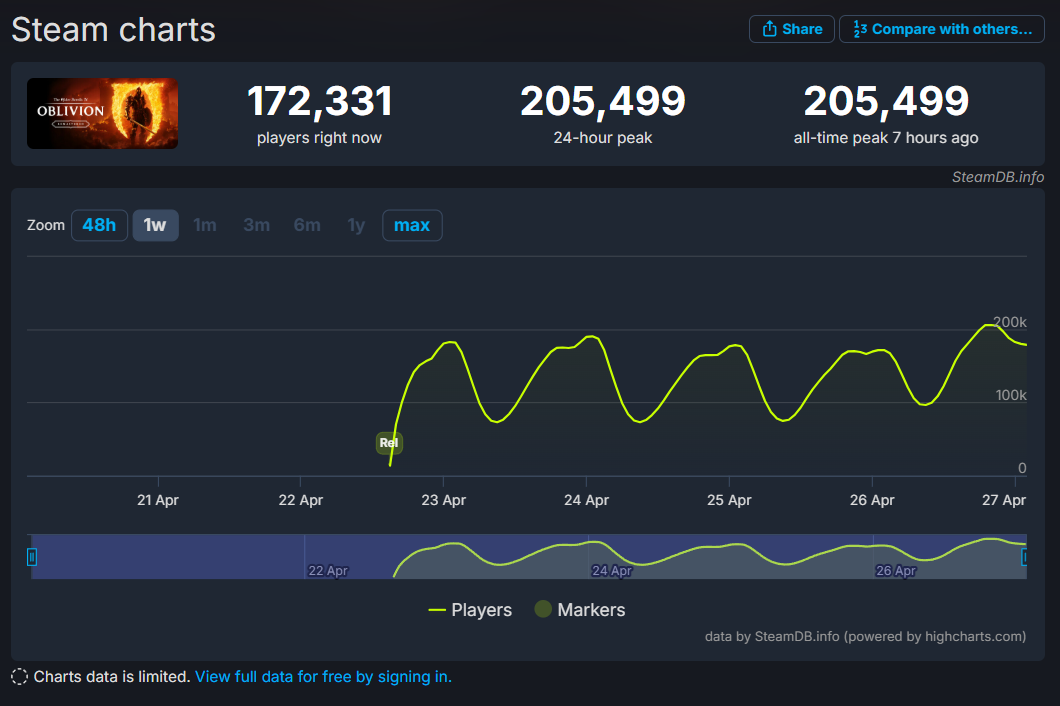Select the max zoom range
The height and width of the screenshot is (706, 1060).
pos(412,225)
